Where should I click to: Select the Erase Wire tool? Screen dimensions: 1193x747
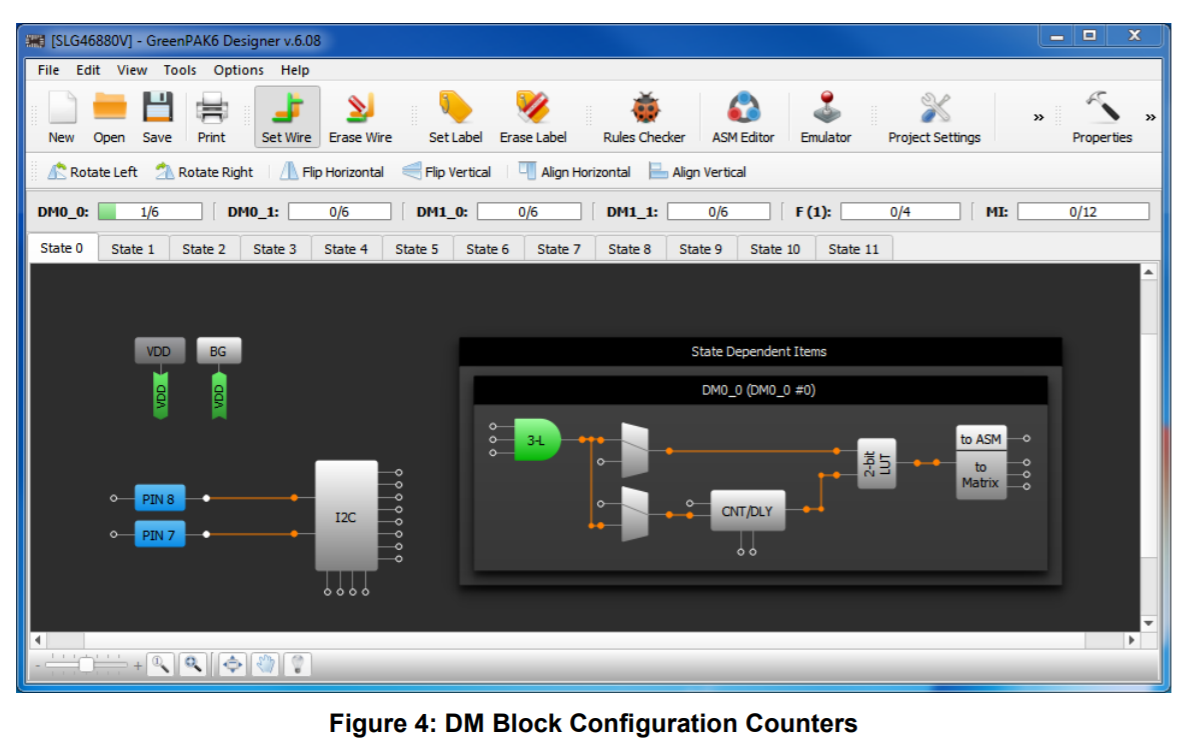click(x=361, y=116)
